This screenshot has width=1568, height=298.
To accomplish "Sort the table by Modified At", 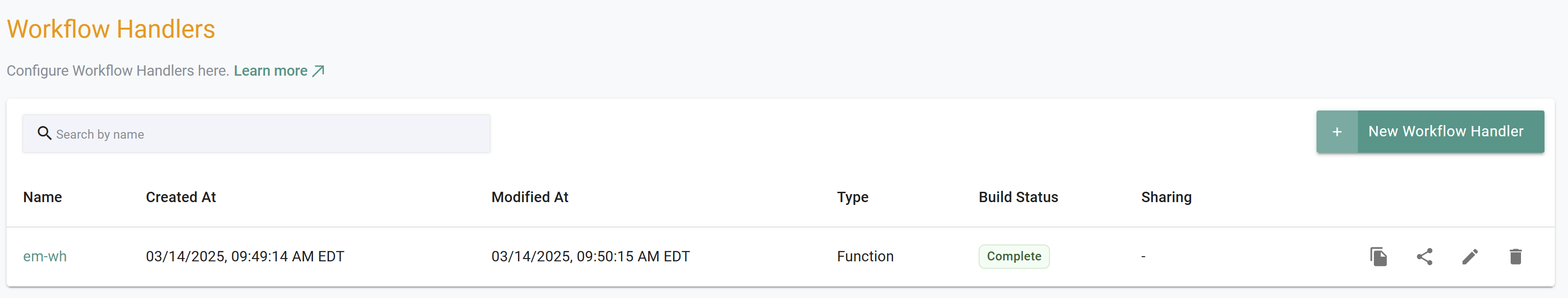I will 529,197.
